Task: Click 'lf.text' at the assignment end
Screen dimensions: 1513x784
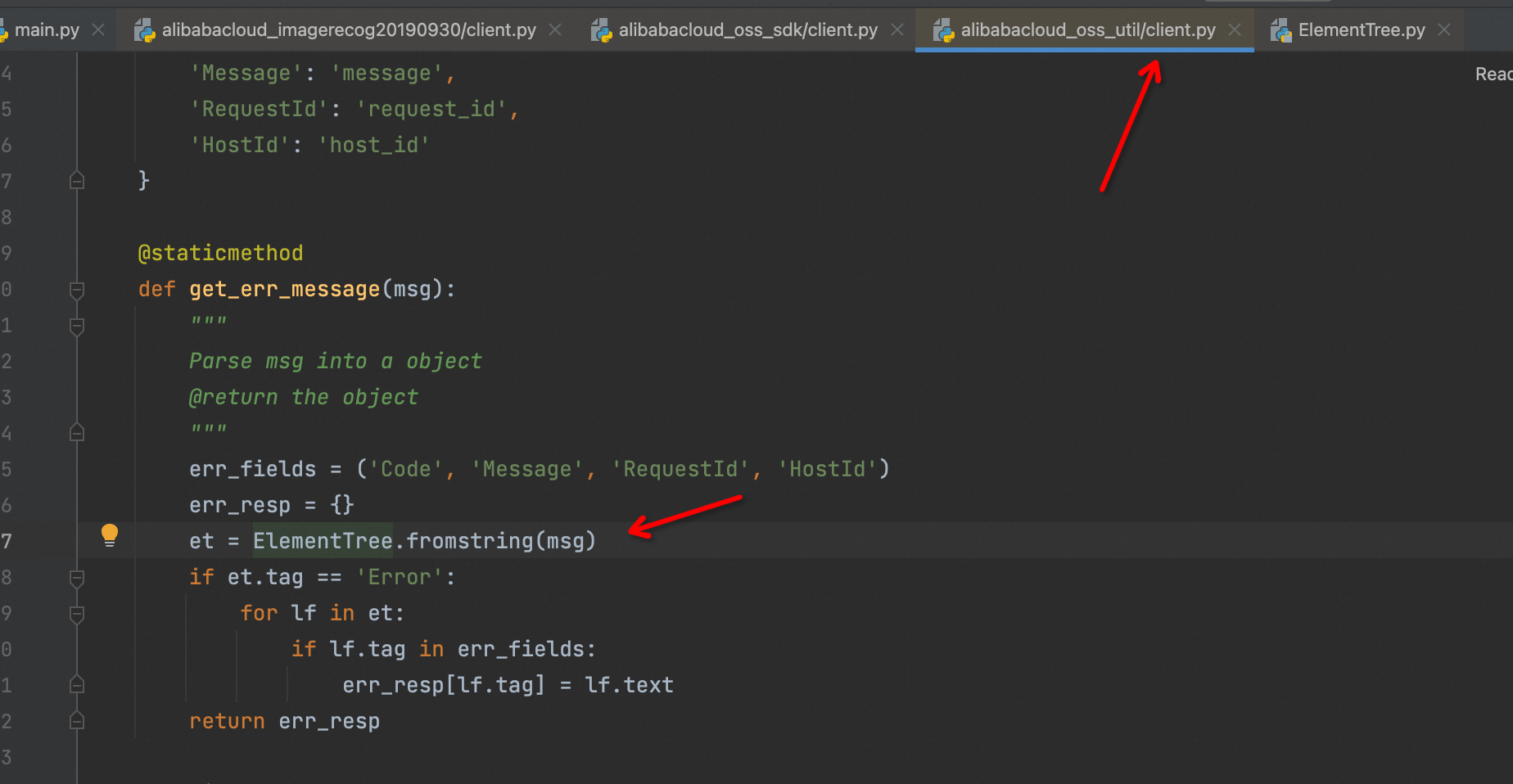Action: (629, 685)
